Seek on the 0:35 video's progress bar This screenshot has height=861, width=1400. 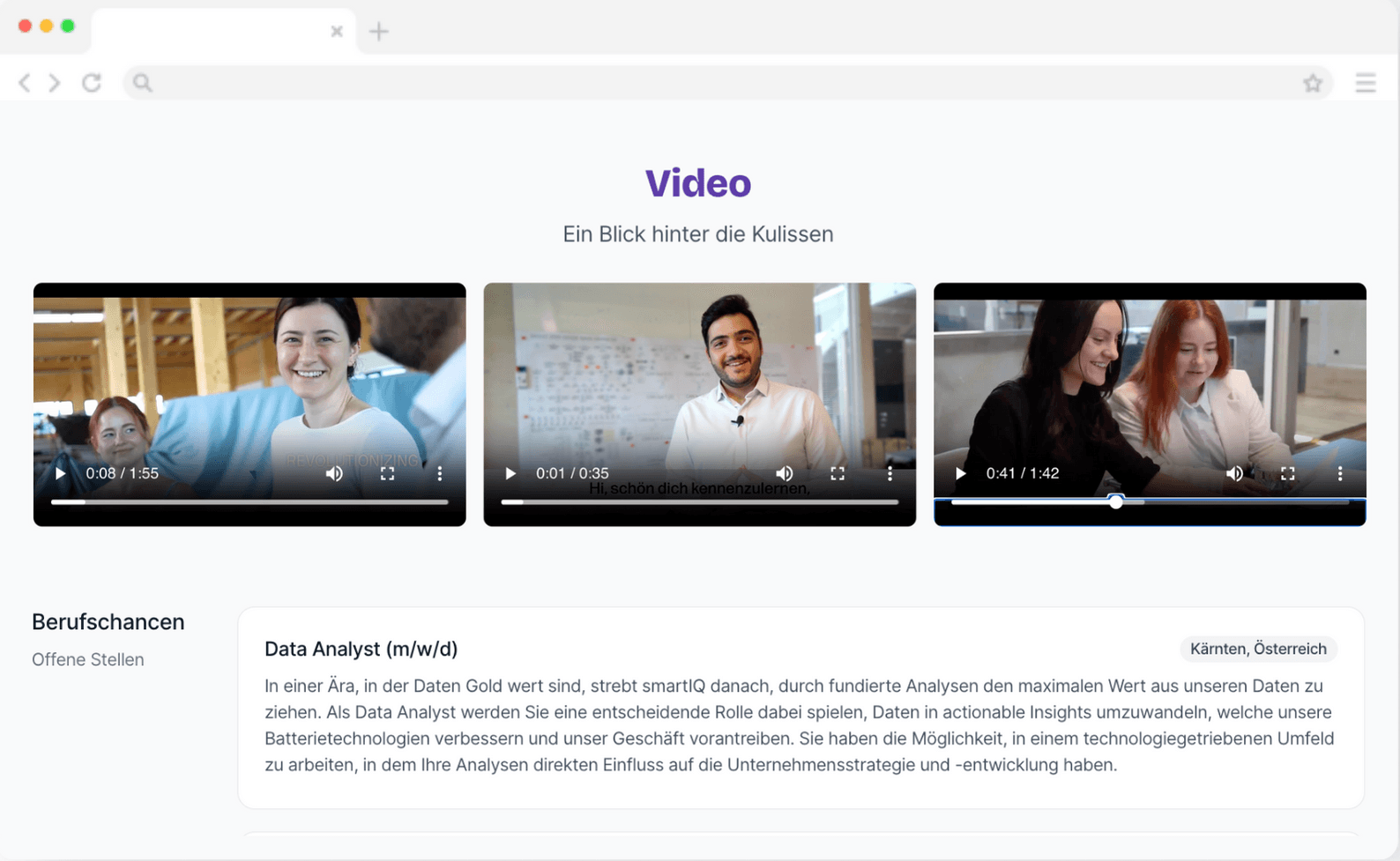tap(700, 502)
